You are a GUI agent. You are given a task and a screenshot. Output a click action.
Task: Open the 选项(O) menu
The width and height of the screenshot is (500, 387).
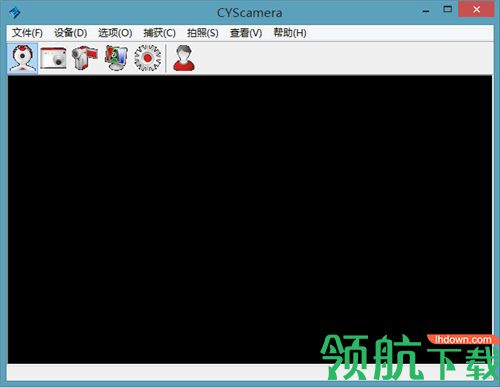click(115, 33)
